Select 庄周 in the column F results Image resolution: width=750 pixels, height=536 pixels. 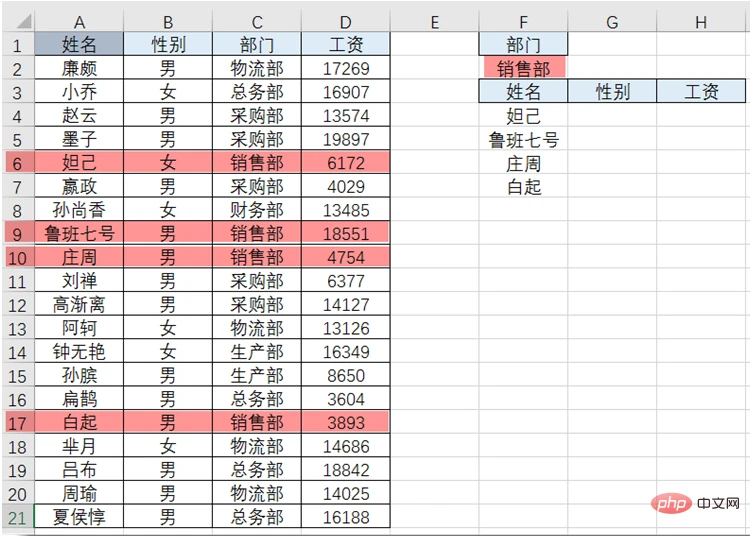coord(523,163)
